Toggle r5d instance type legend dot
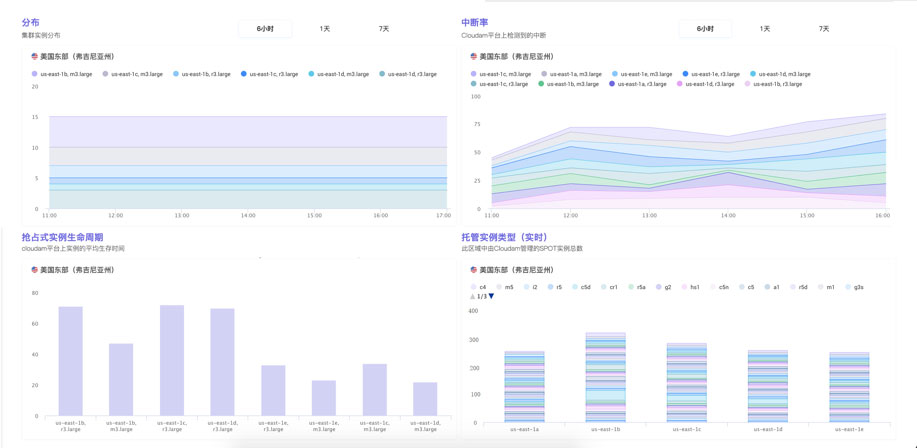The width and height of the screenshot is (917, 448). pos(792,287)
